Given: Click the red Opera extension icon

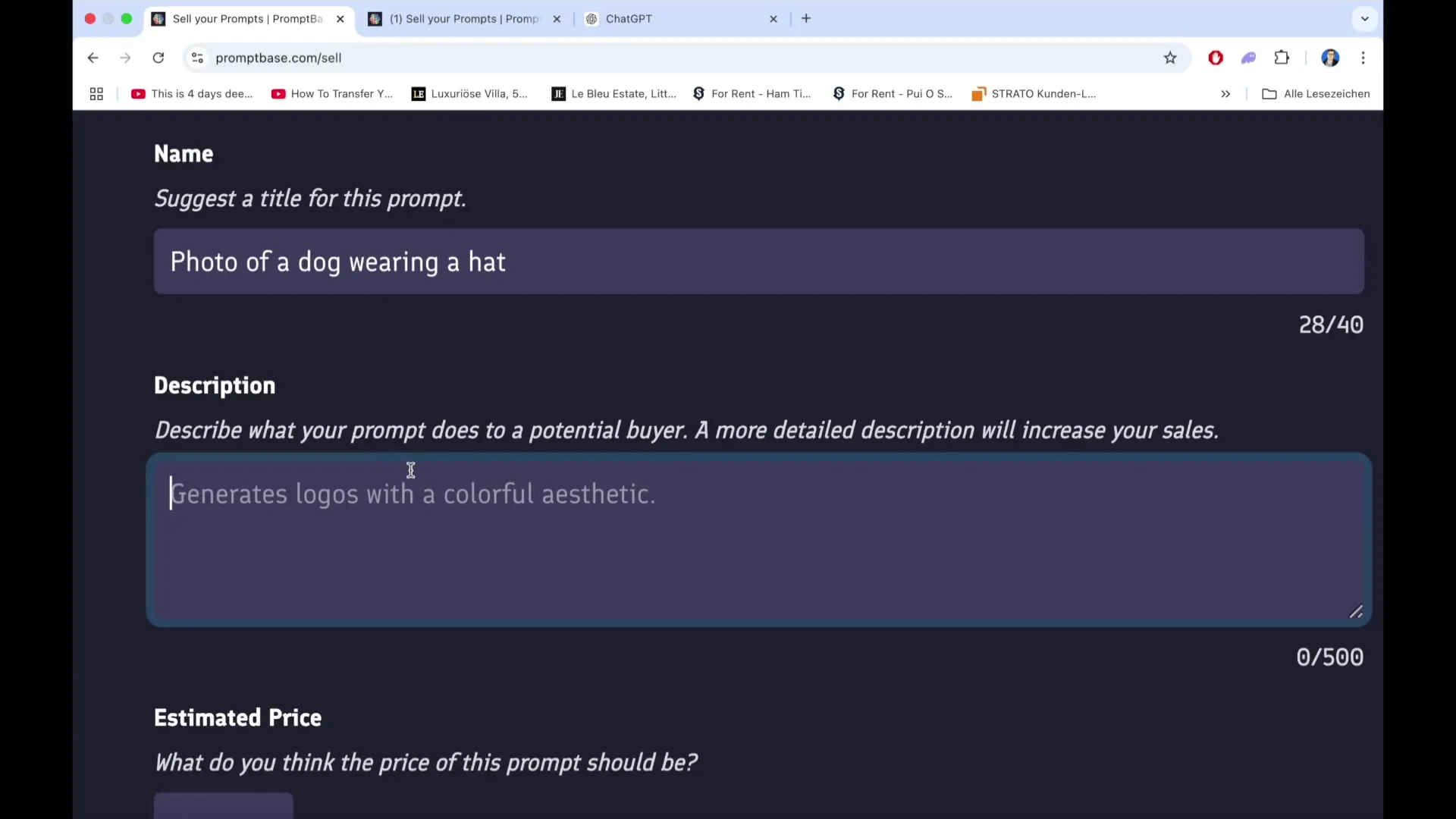Looking at the screenshot, I should tap(1216, 58).
